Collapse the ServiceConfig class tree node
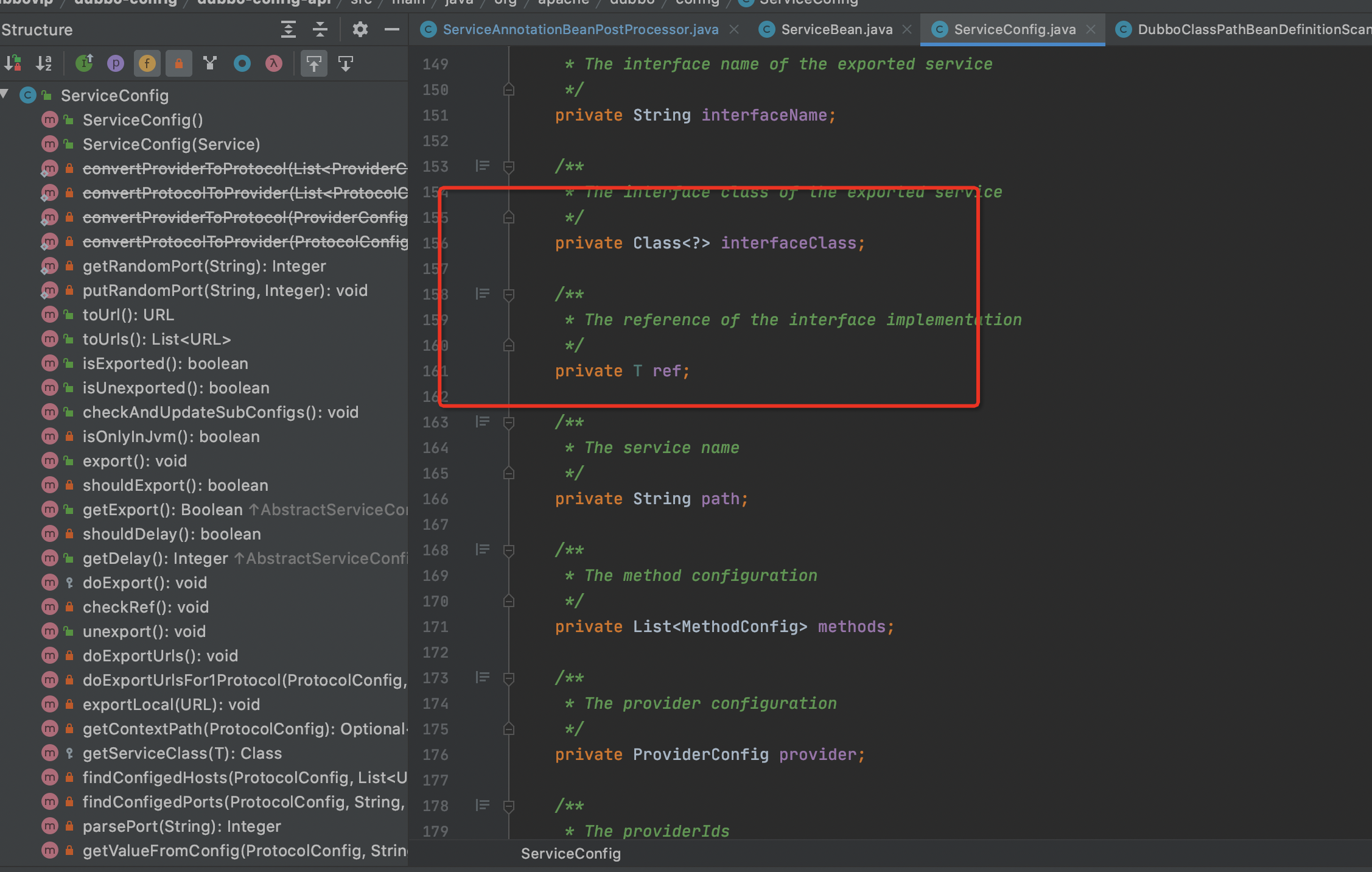The image size is (1372, 872). tap(5, 94)
